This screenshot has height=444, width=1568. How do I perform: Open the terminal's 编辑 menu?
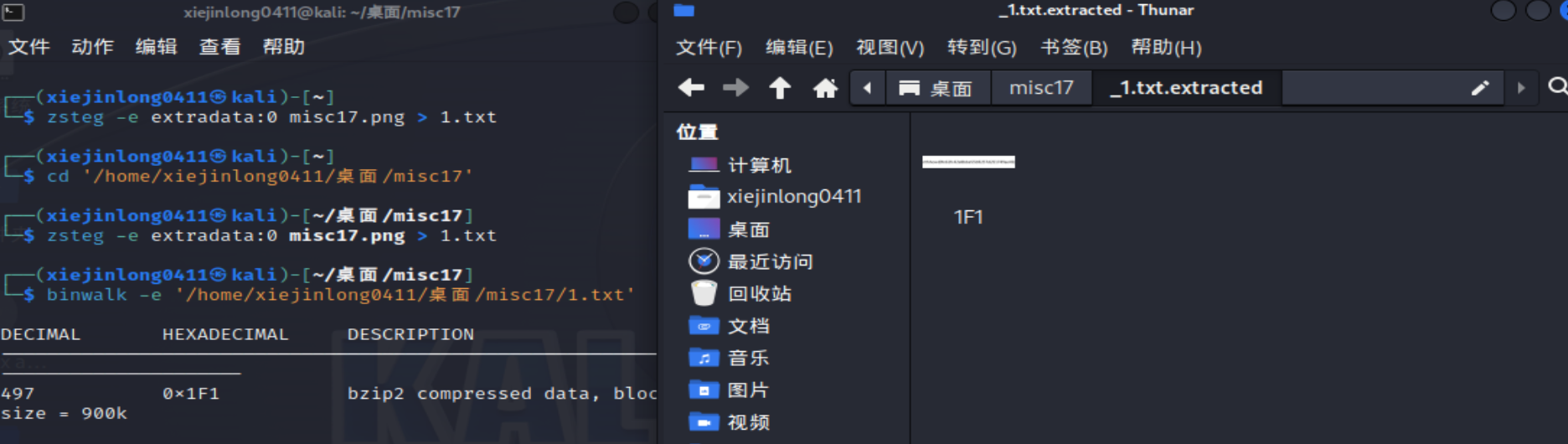tap(156, 47)
